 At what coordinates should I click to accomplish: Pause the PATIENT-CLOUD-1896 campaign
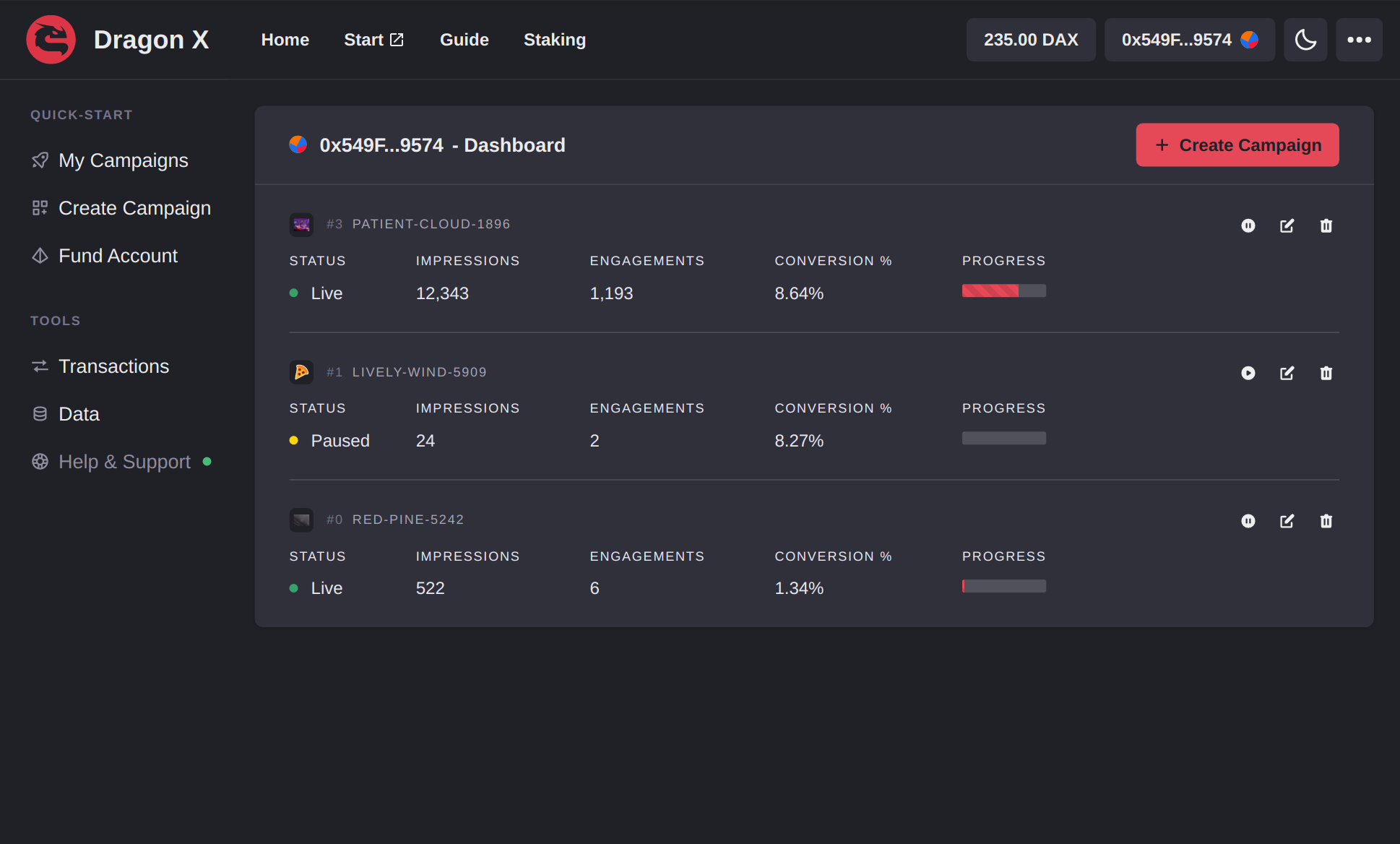(1248, 225)
